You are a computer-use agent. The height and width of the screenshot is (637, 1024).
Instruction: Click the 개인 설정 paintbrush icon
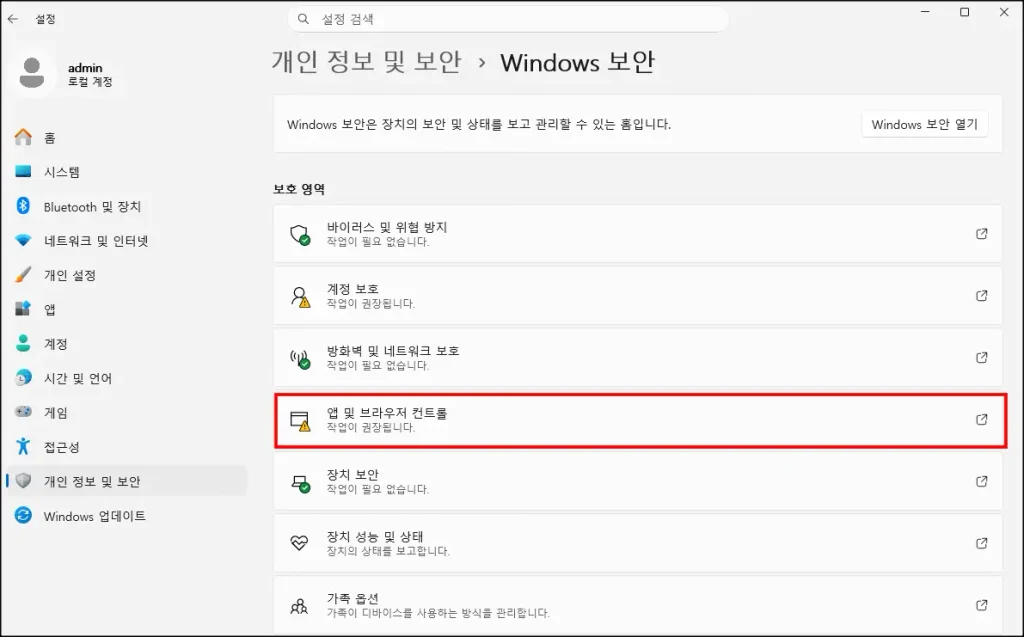click(x=24, y=274)
